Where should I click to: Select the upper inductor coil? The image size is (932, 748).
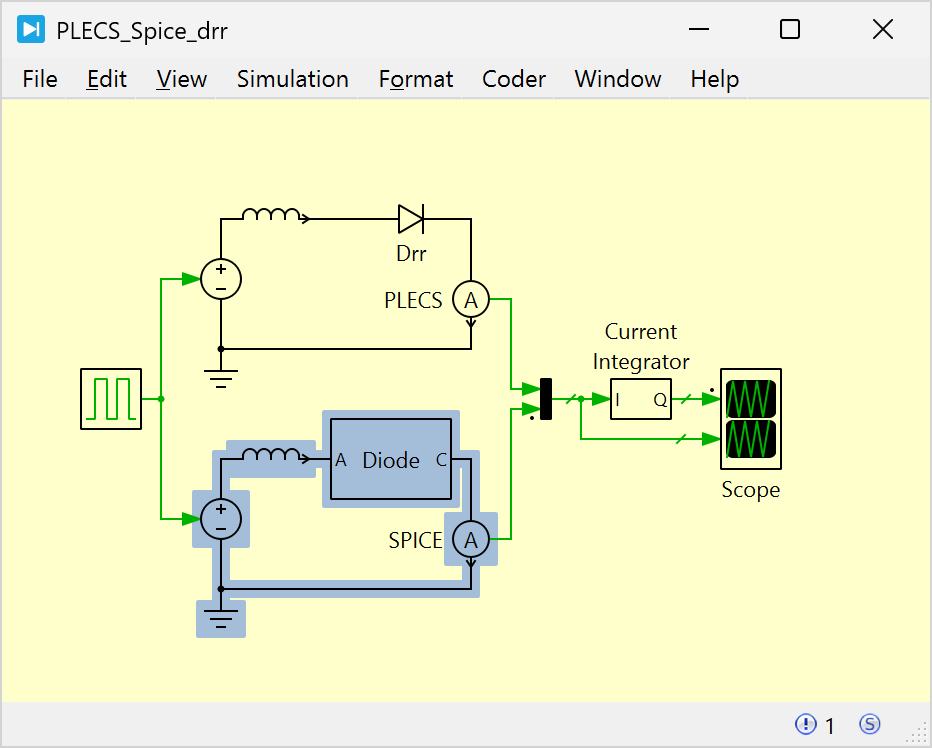point(272,215)
